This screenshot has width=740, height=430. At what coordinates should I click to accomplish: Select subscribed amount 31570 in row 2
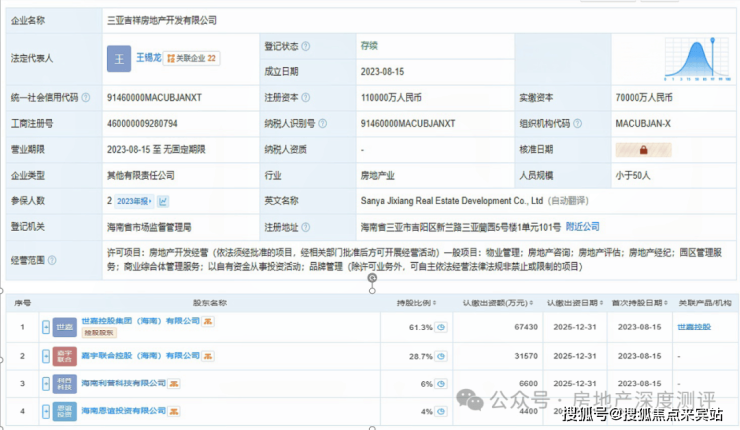(x=526, y=356)
